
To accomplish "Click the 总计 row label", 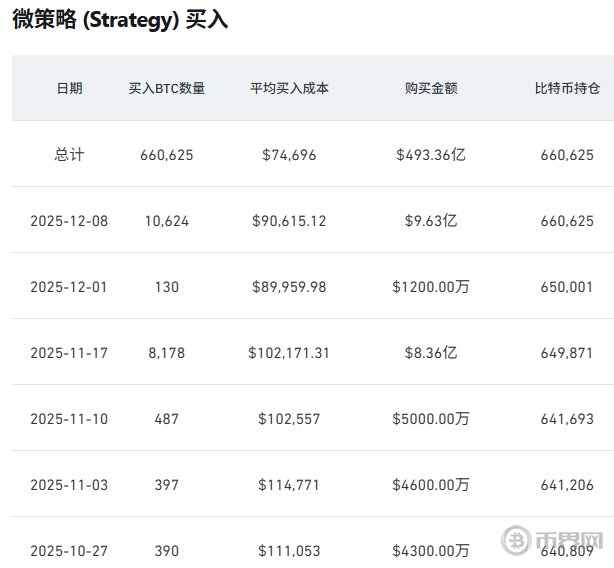I will coord(69,154).
